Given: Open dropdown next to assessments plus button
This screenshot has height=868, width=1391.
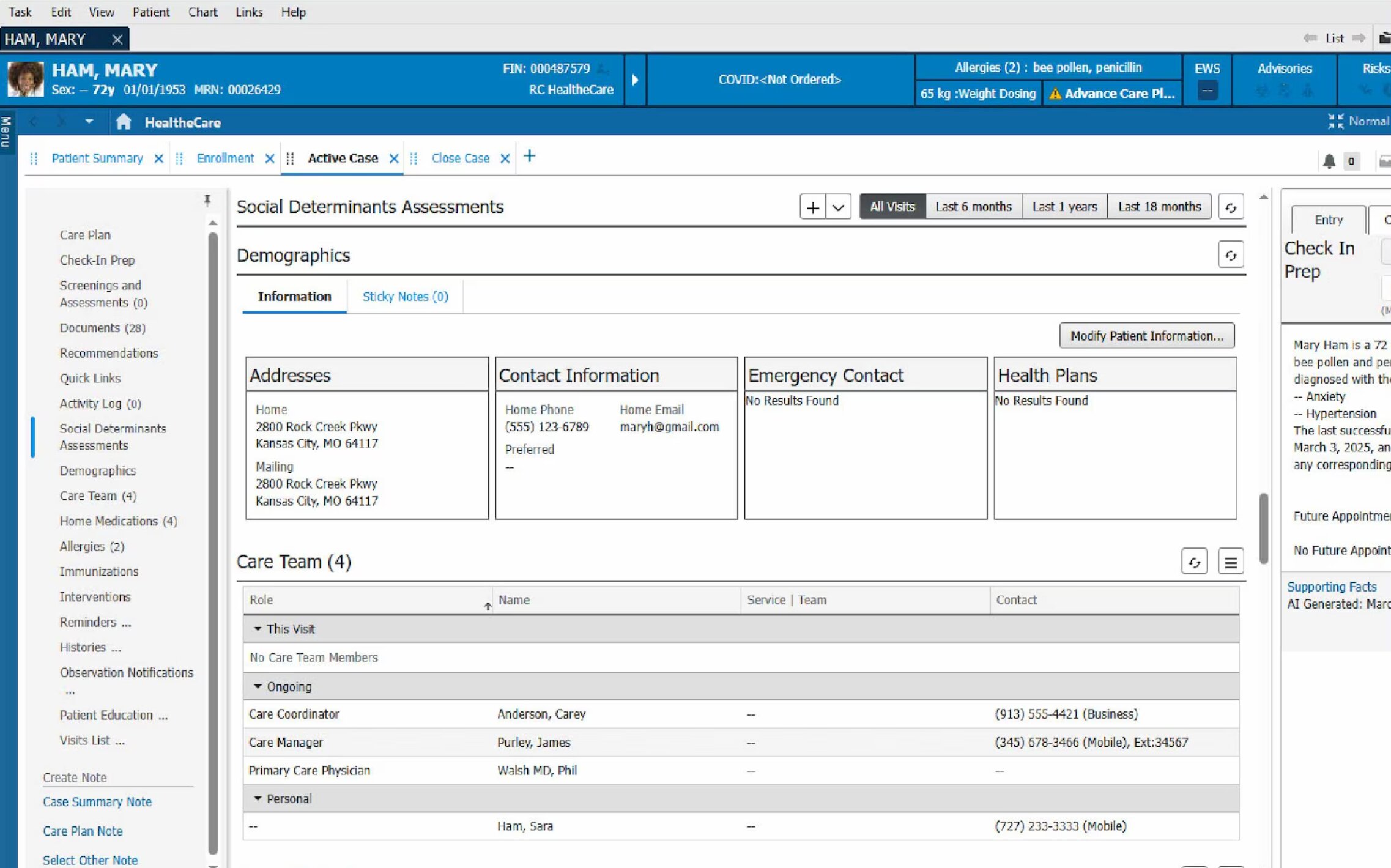Looking at the screenshot, I should [x=838, y=207].
